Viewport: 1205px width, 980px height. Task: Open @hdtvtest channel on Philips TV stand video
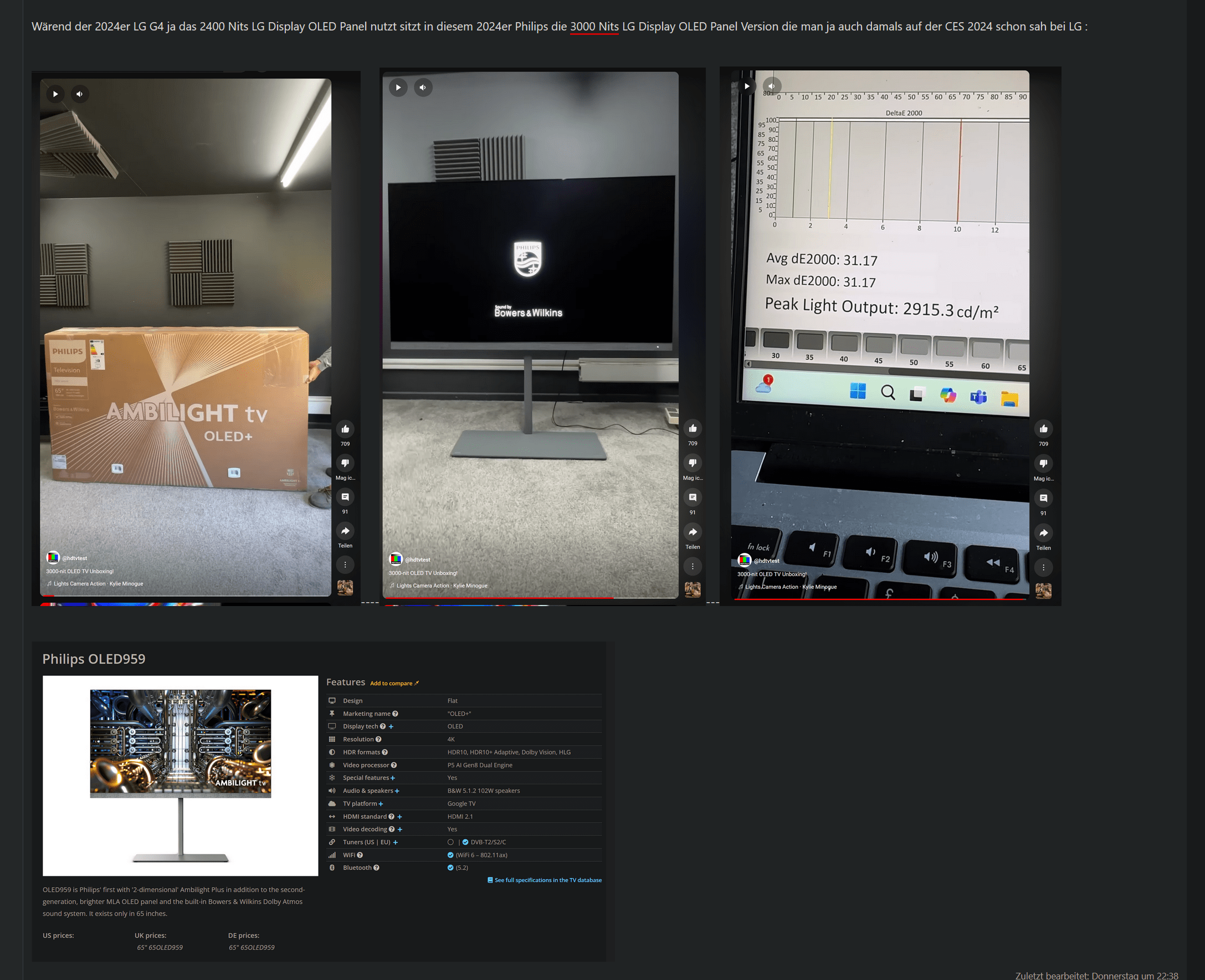point(418,560)
